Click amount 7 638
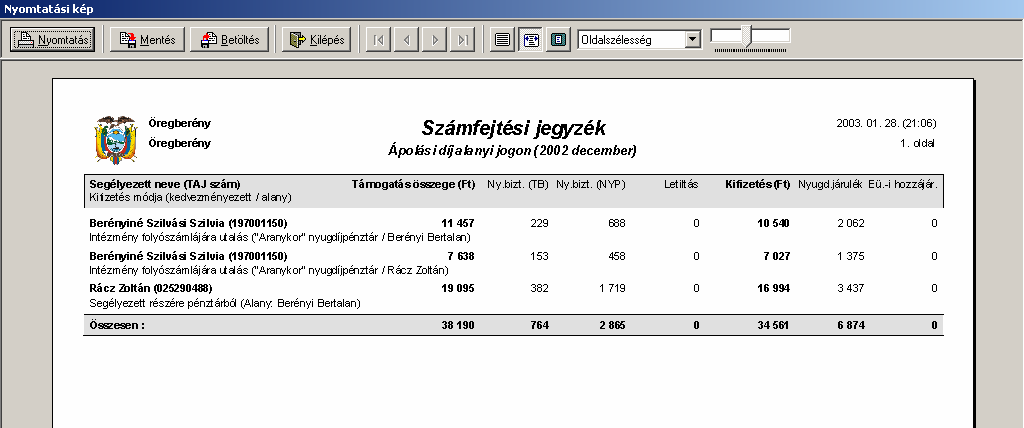This screenshot has height=428, width=1024. tap(461, 256)
